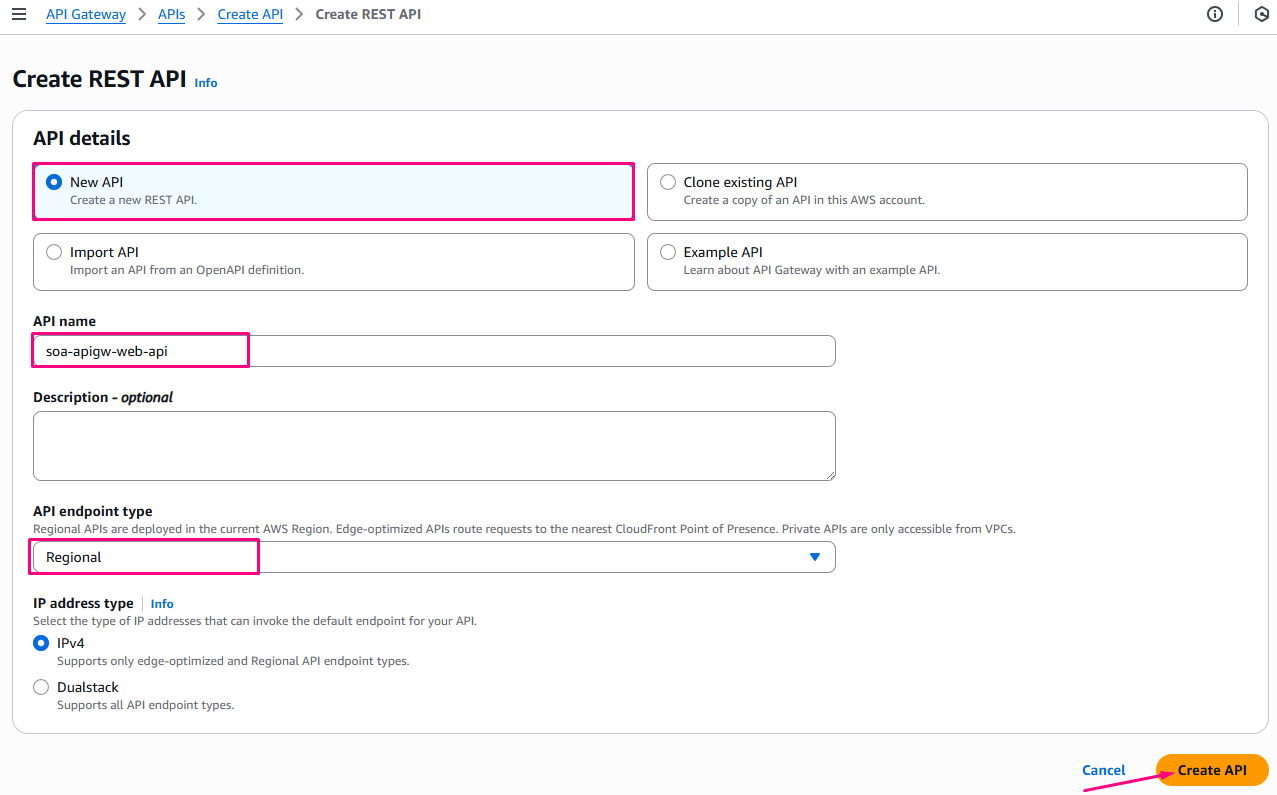Viewport: 1277px width, 795px height.
Task: Focus the Description text area
Action: point(433,445)
